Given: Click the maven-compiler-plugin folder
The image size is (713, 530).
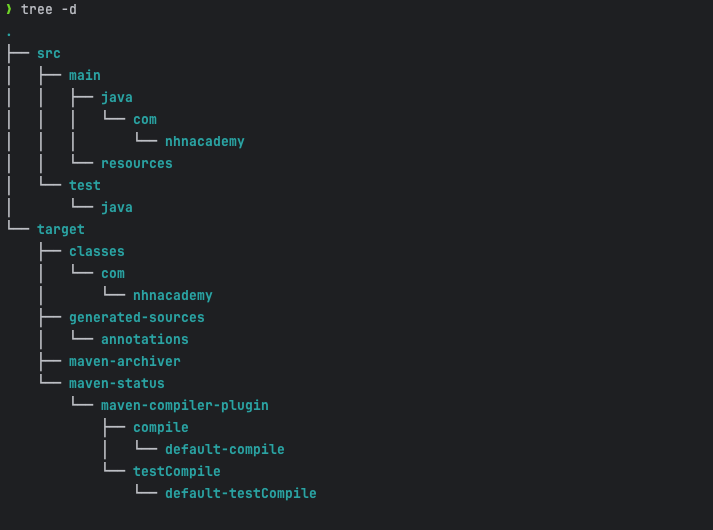Looking at the screenshot, I should (x=185, y=405).
